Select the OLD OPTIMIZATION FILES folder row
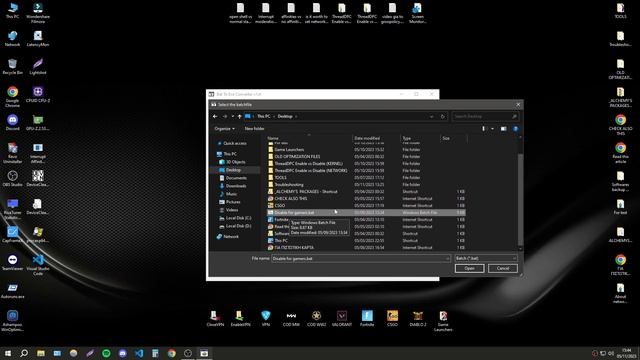 click(x=366, y=156)
